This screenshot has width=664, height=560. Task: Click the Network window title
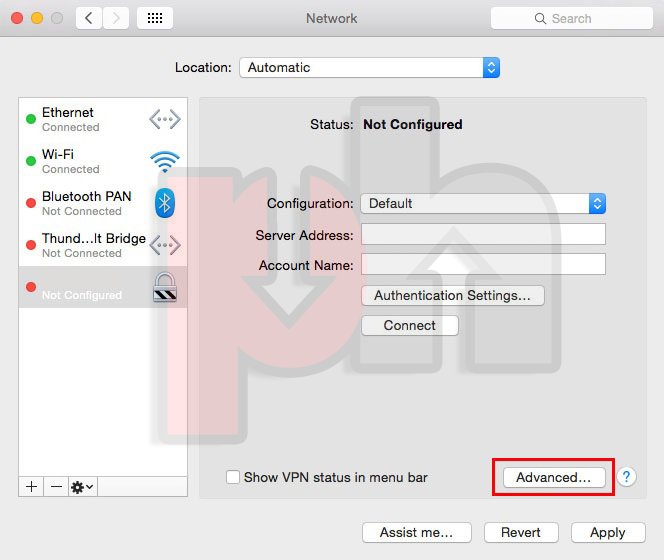[x=332, y=18]
